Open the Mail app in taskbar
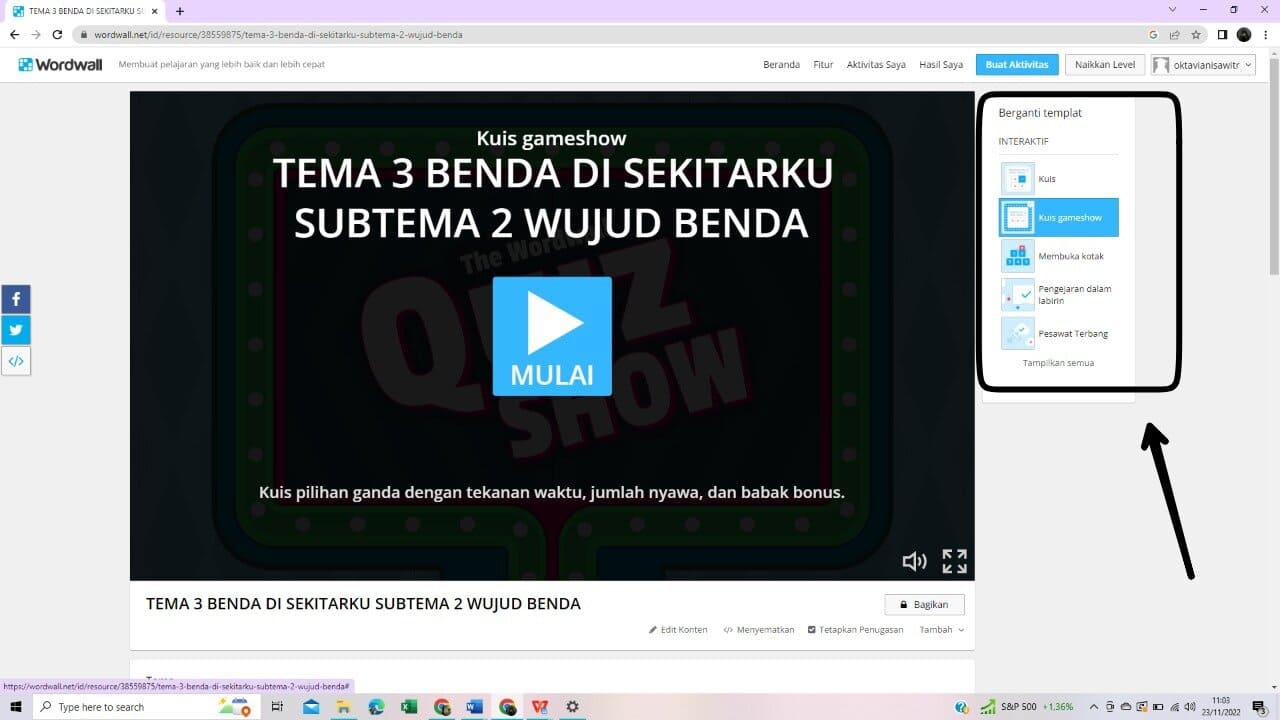The image size is (1280, 720). 311,707
